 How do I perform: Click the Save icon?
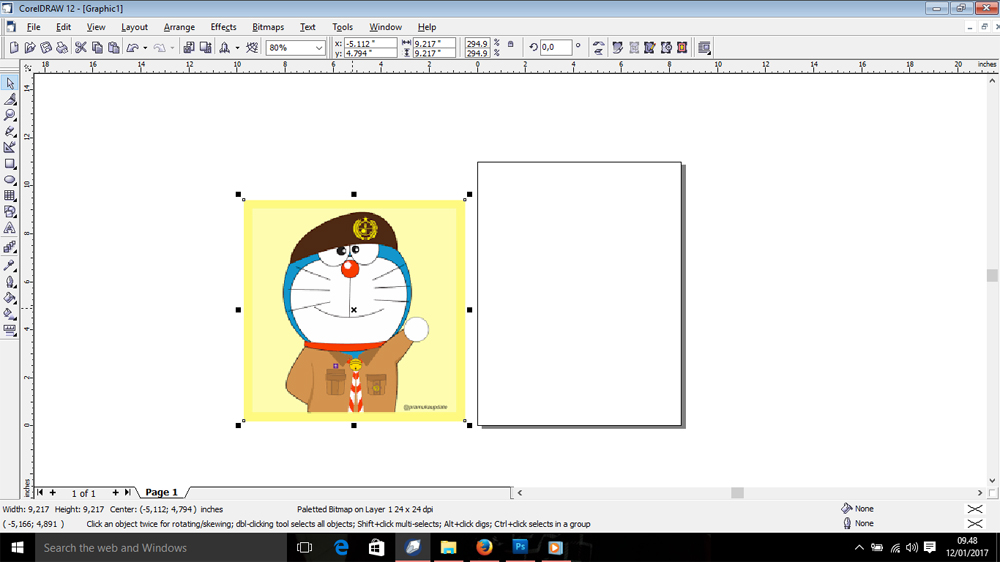pos(46,47)
